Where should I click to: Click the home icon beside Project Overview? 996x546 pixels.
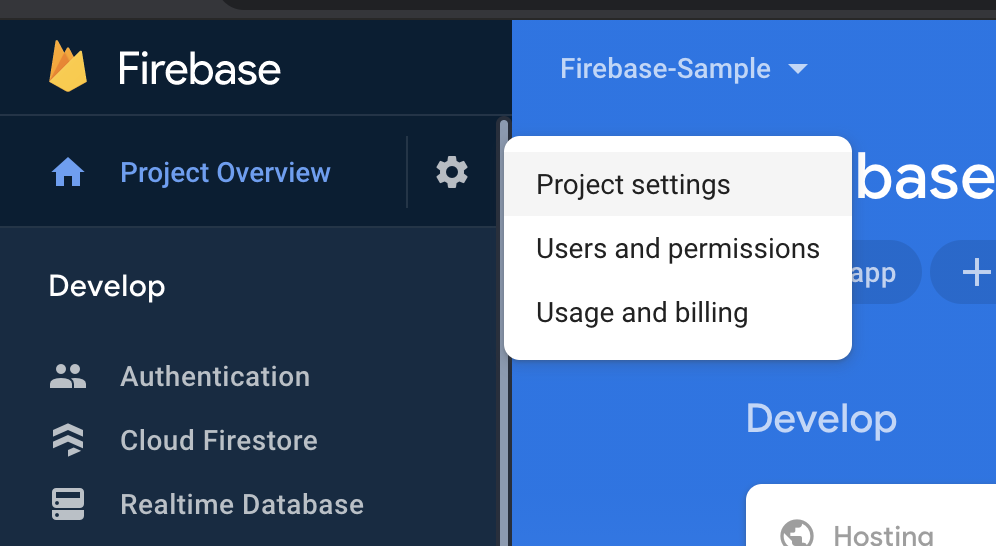68,173
